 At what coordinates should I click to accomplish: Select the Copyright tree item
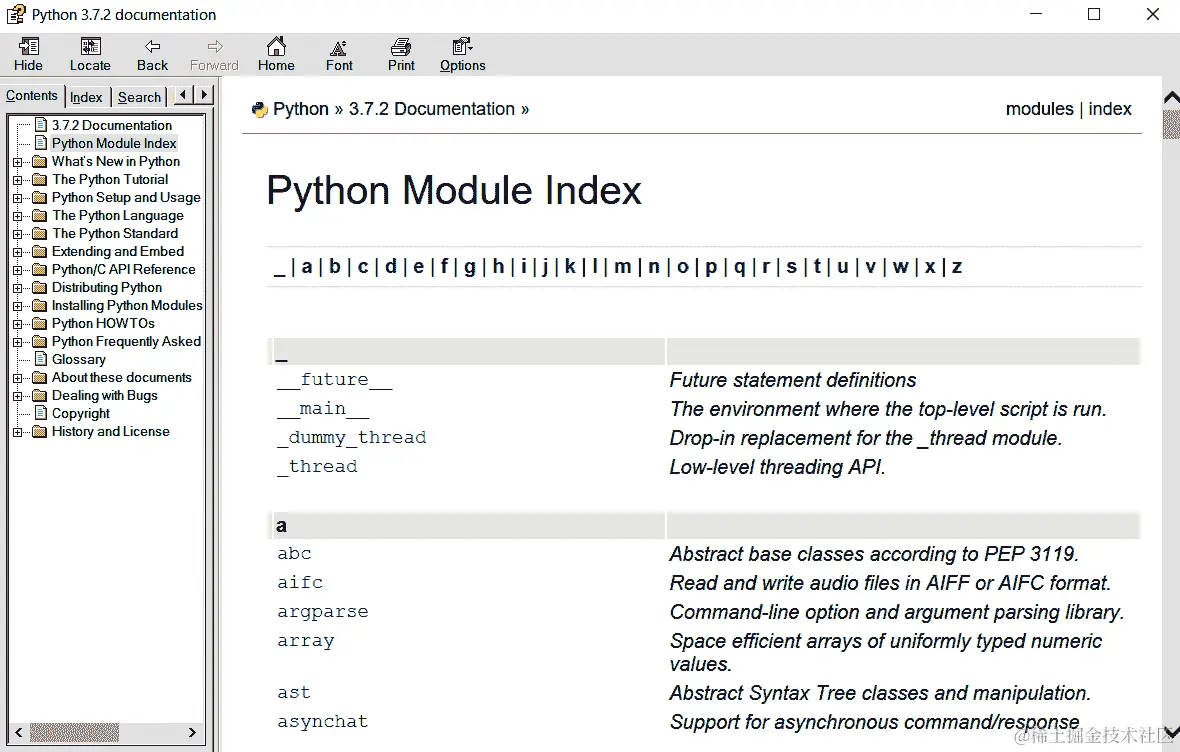tap(81, 413)
